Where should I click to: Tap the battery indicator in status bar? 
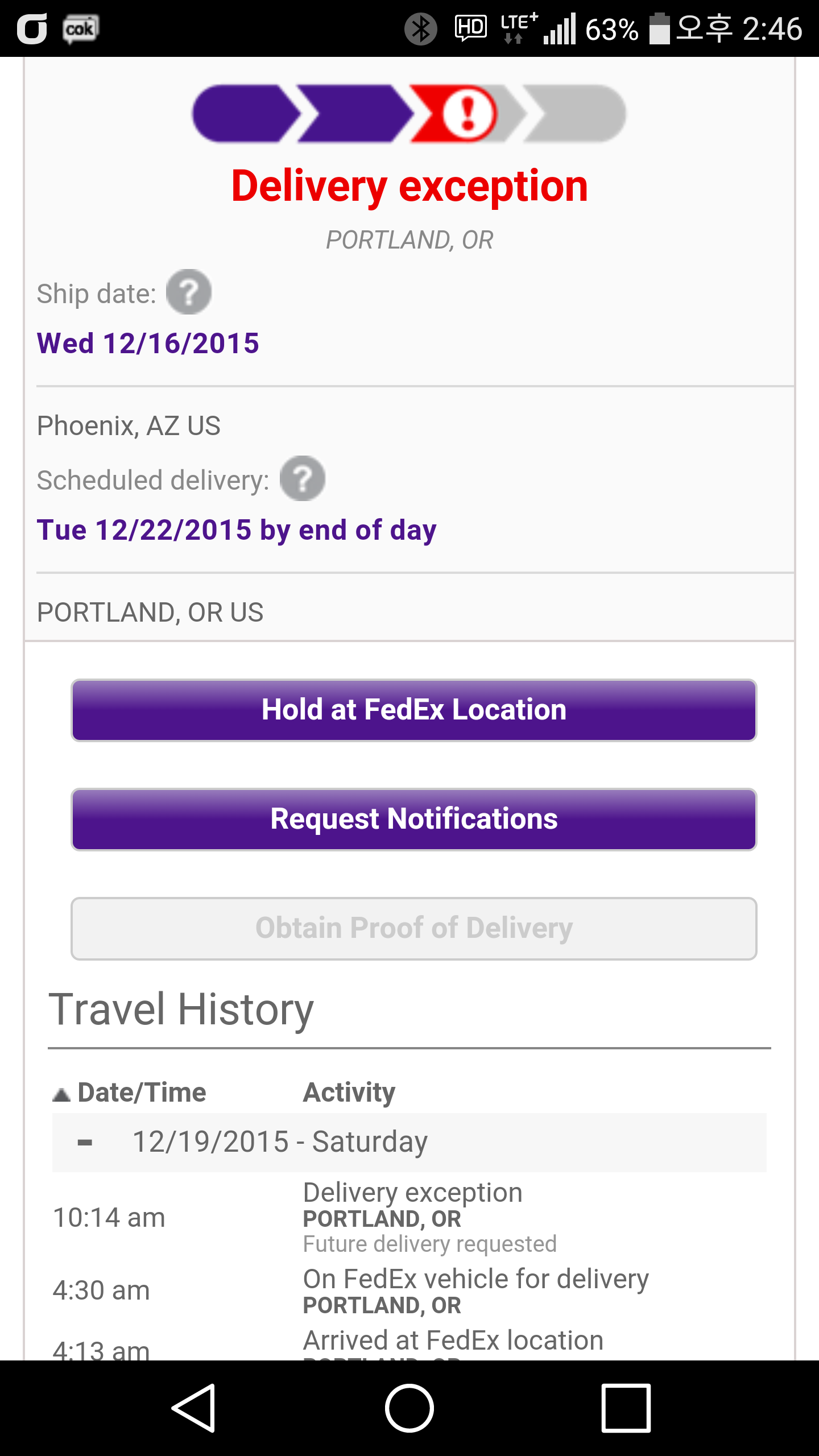click(x=660, y=28)
